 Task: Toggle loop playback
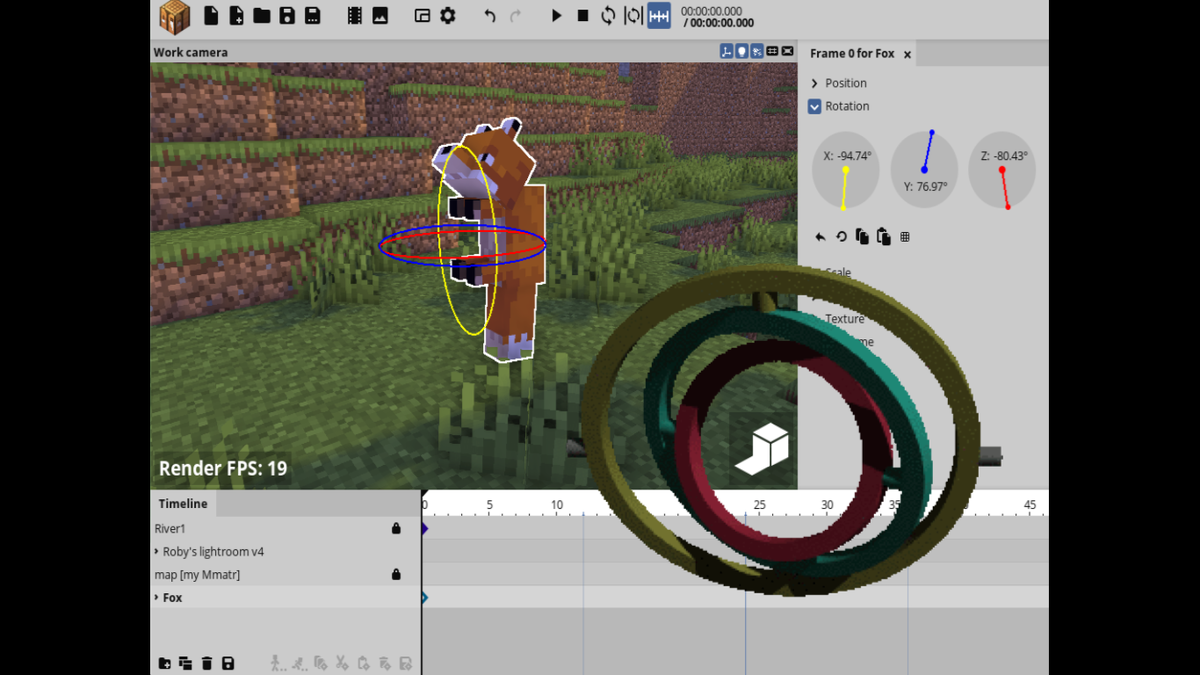[x=608, y=16]
